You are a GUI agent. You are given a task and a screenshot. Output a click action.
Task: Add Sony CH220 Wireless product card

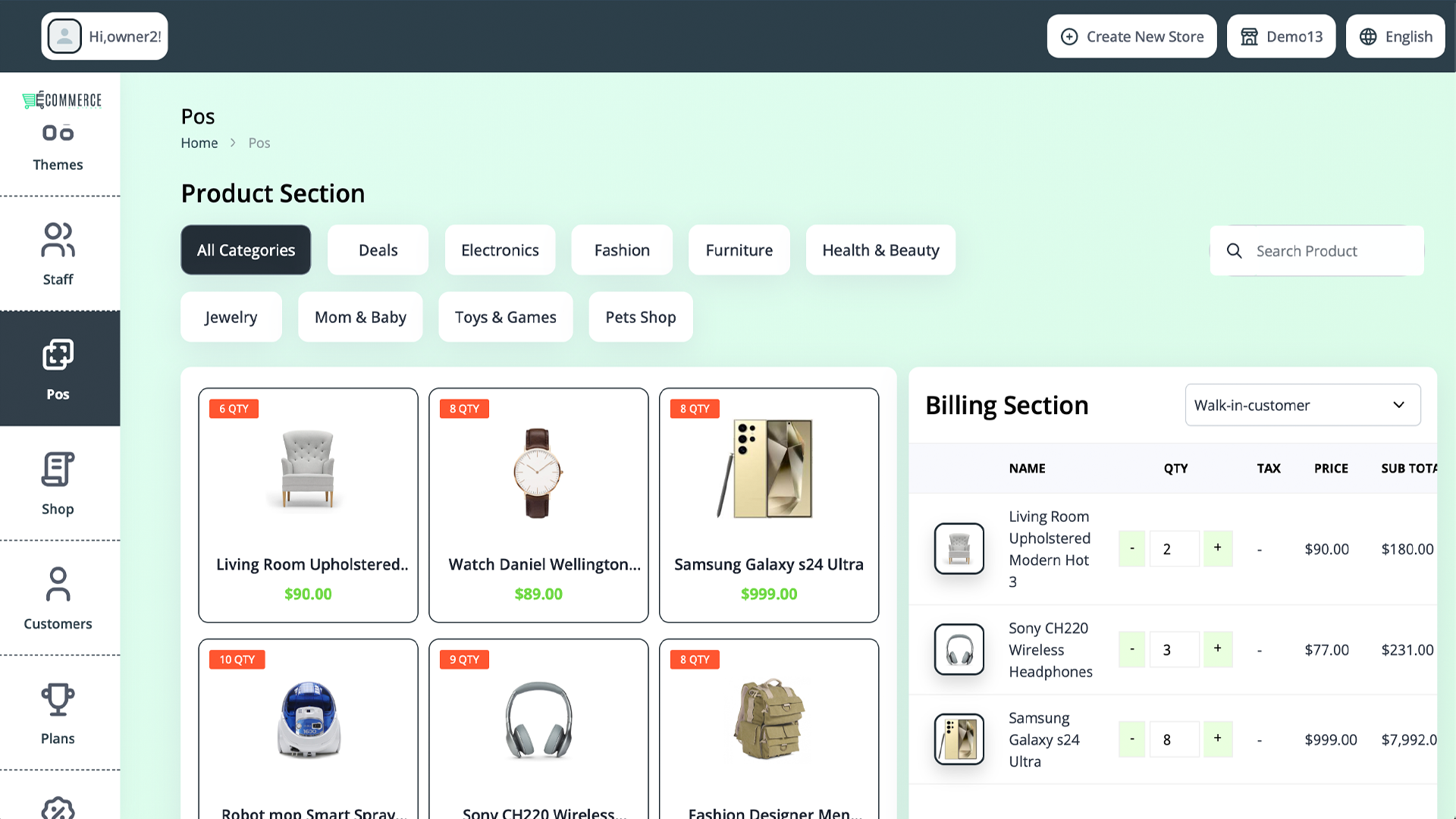coord(538,729)
